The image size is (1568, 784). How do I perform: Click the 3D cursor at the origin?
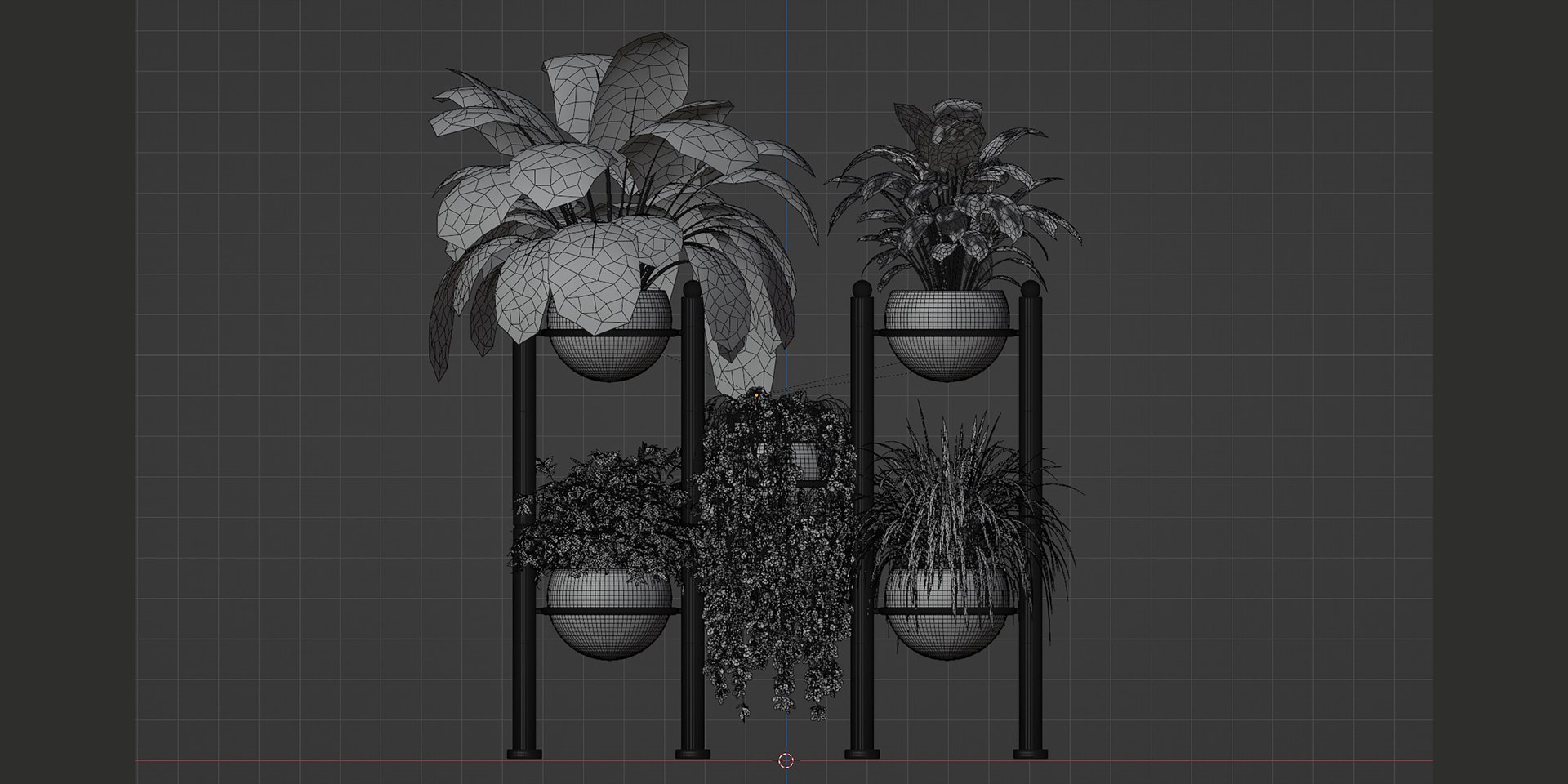pos(786,761)
